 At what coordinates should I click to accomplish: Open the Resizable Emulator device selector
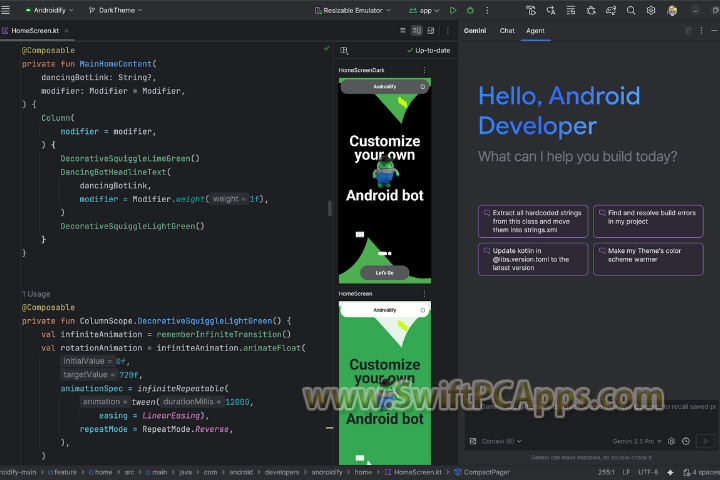353,10
